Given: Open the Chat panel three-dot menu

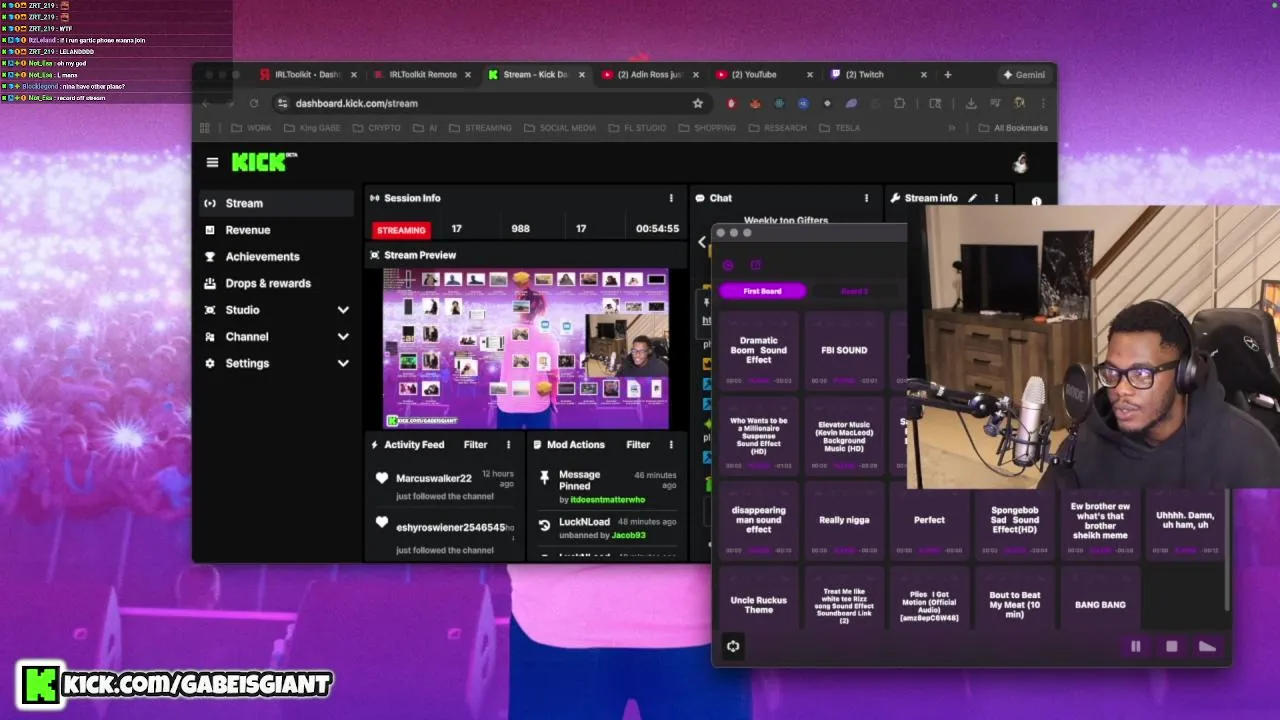Looking at the screenshot, I should [866, 198].
